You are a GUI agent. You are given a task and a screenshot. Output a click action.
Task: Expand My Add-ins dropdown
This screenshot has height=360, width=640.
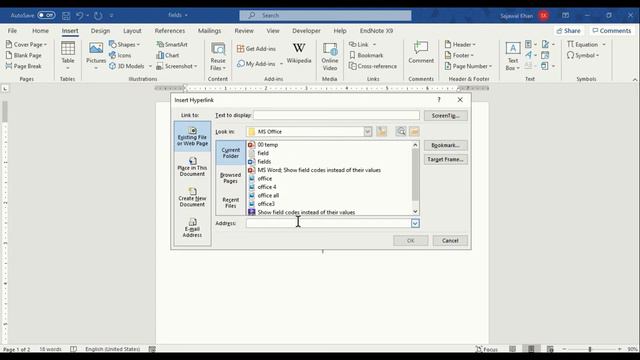click(281, 64)
